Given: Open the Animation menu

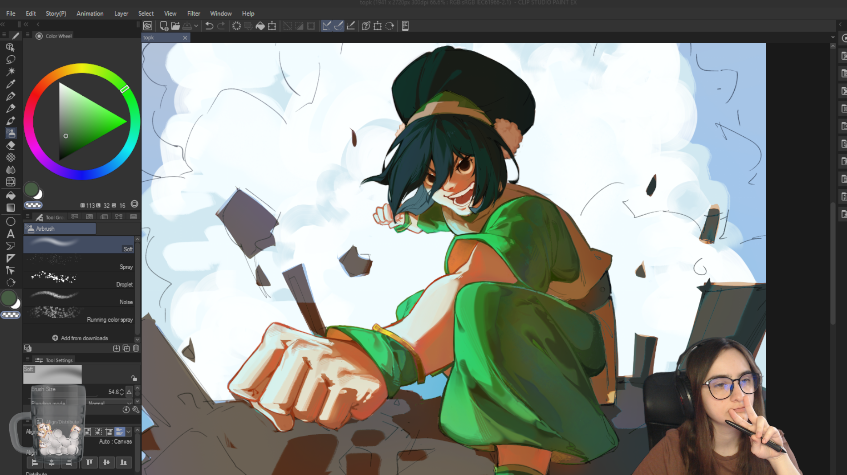Looking at the screenshot, I should (90, 14).
